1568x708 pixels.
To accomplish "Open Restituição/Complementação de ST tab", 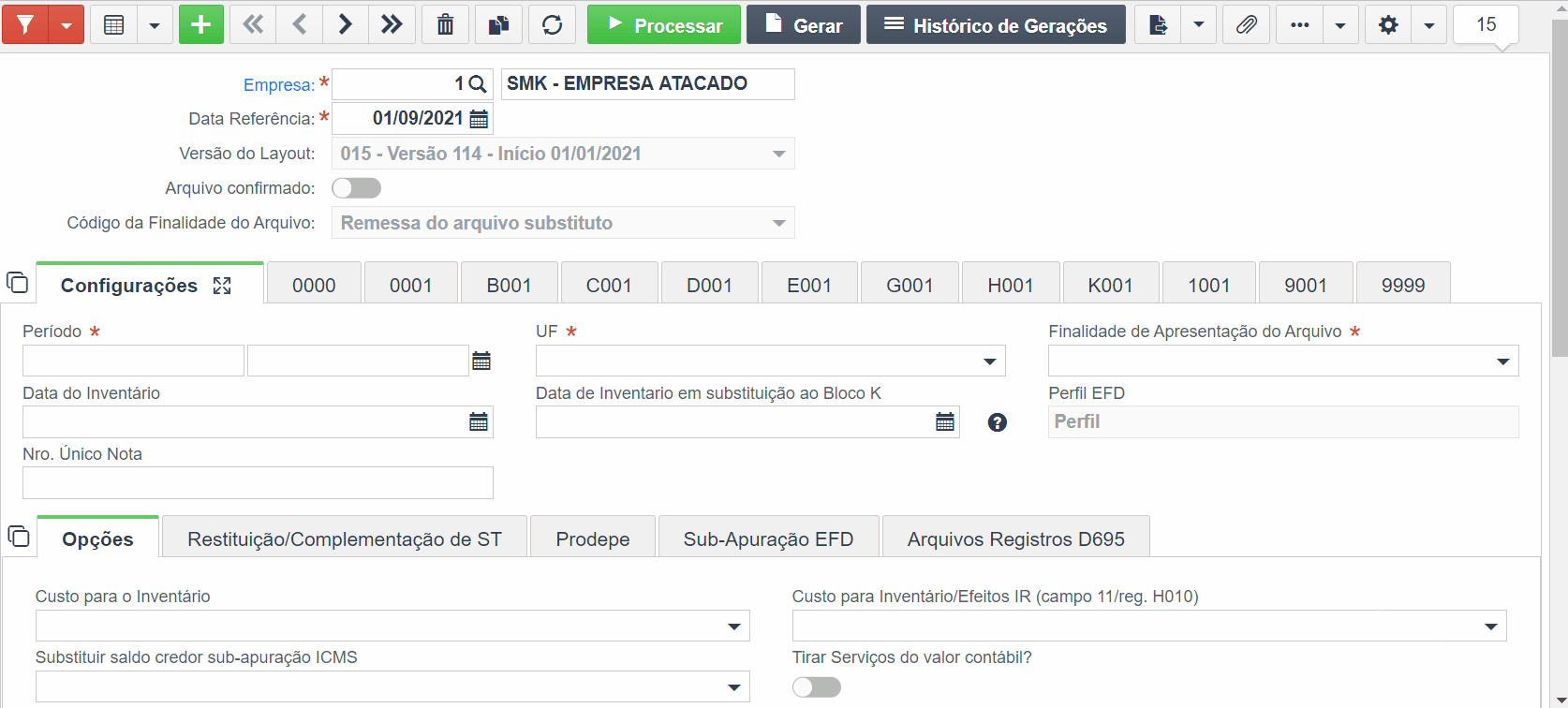I will click(345, 538).
